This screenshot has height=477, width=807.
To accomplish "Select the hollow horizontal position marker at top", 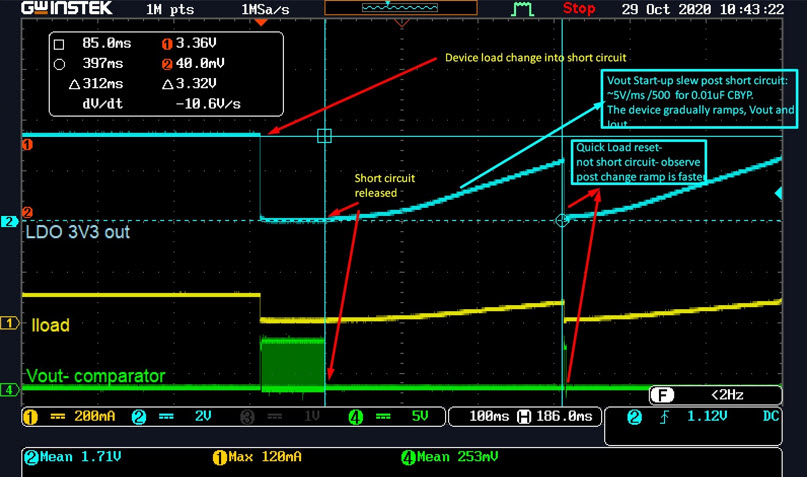I will coord(401,23).
